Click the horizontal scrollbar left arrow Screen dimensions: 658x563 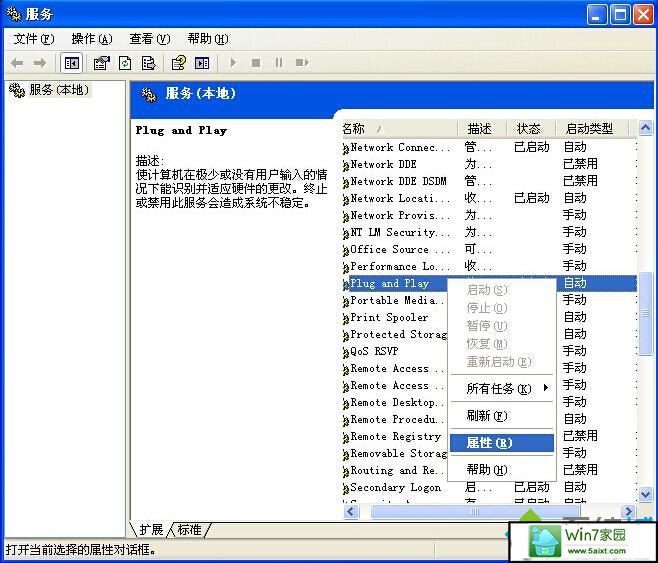click(x=351, y=511)
